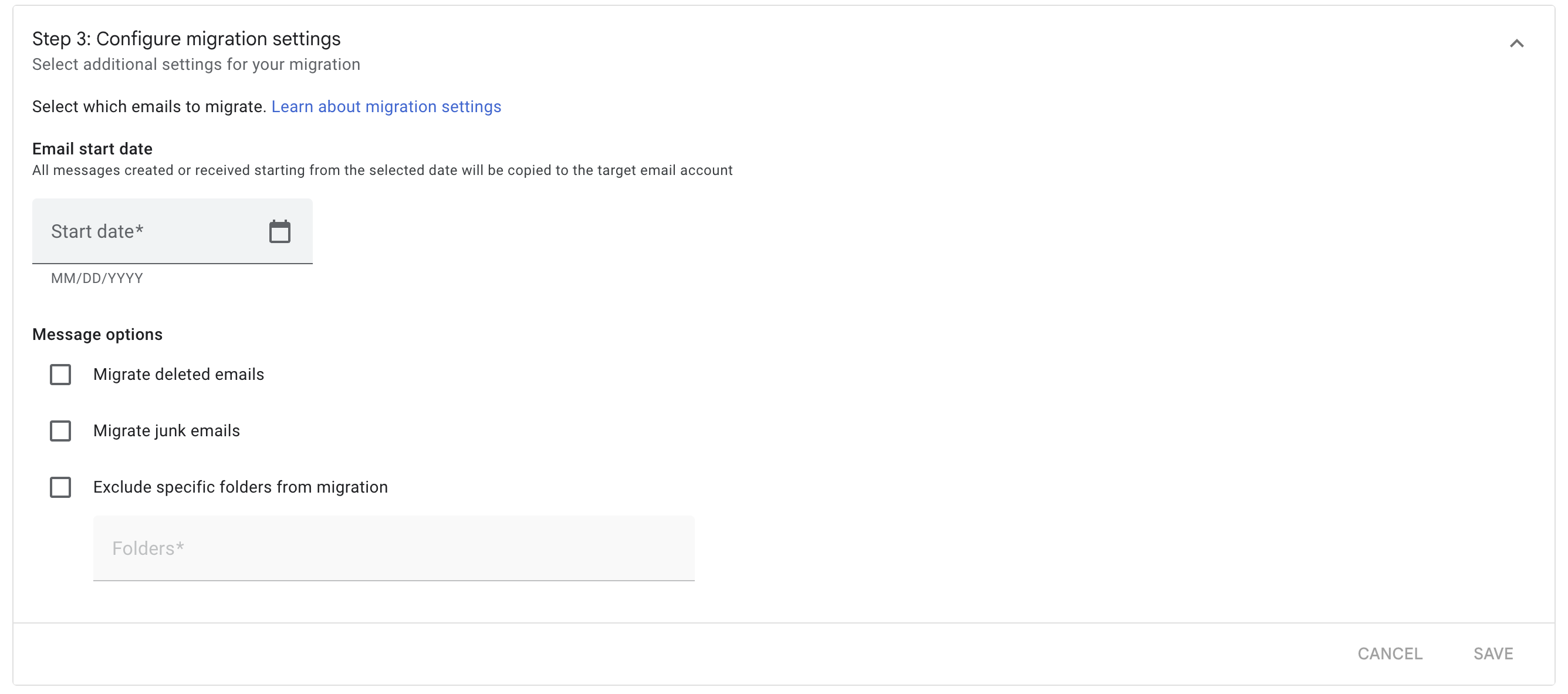Click Step 3: Configure migration settings header
Screen dimensions: 1568x694
[x=186, y=39]
